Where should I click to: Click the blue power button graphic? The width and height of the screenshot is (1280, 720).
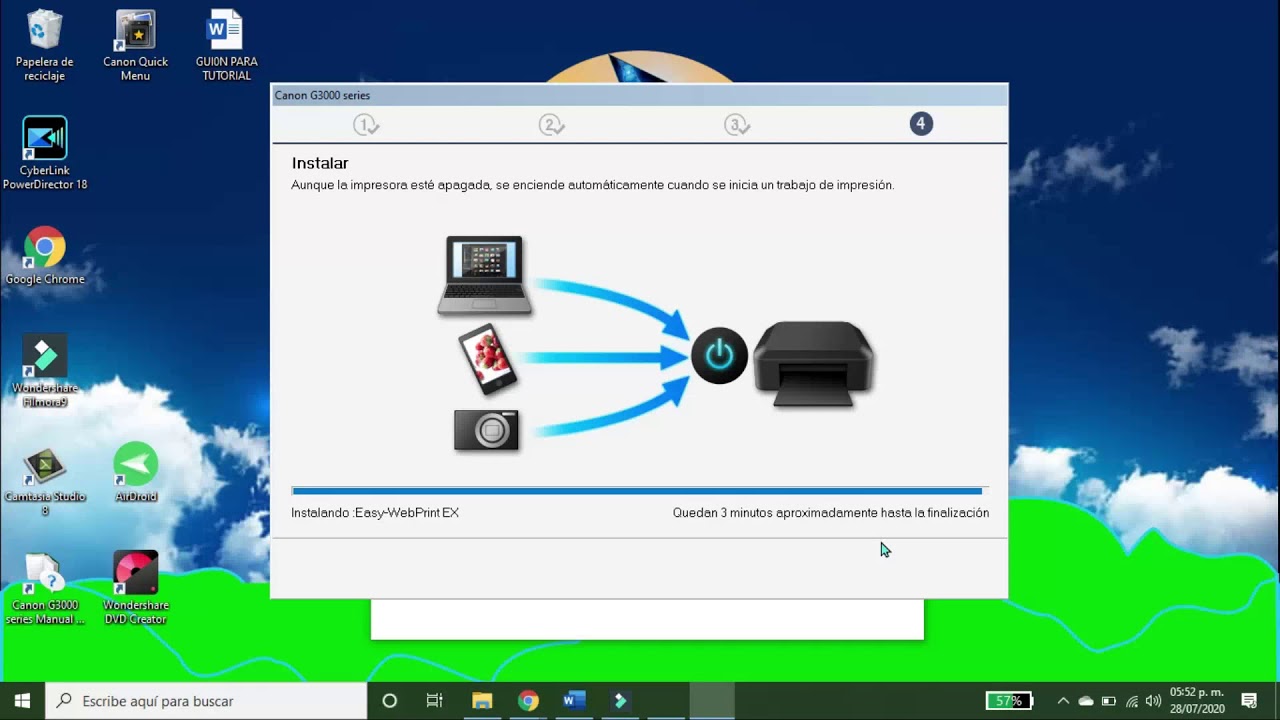(x=719, y=355)
